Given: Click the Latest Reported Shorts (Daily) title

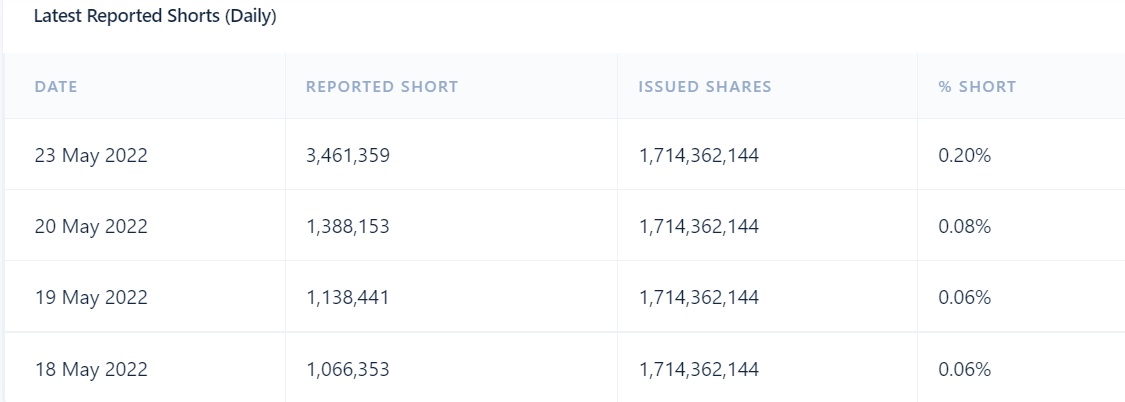Looking at the screenshot, I should pyautogui.click(x=155, y=18).
